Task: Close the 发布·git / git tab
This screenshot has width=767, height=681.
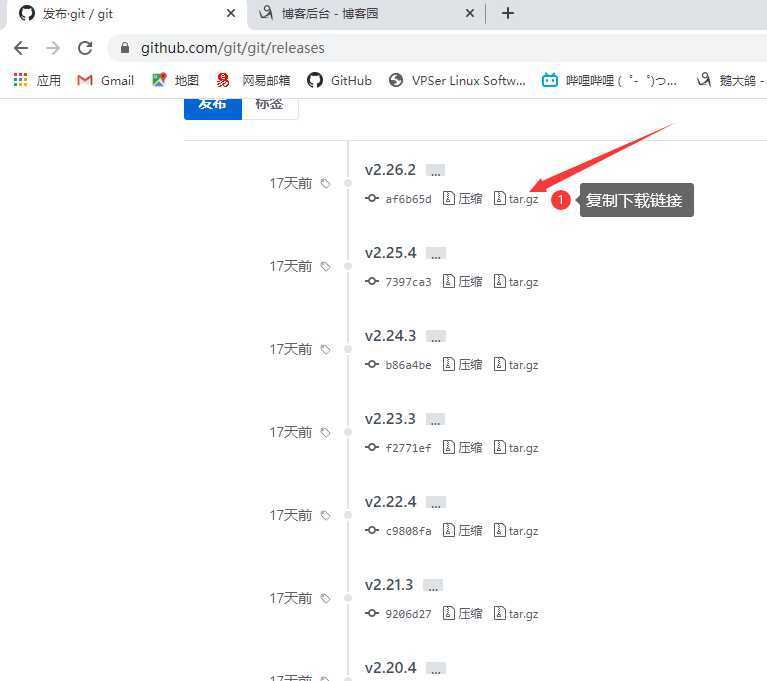Action: coord(231,13)
